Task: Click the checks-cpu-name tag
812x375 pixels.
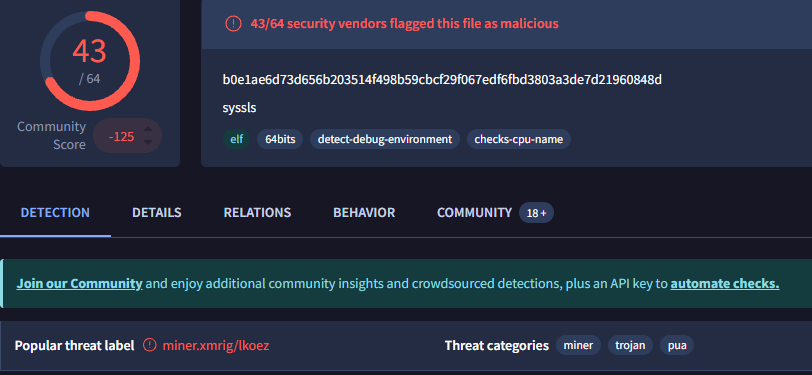Action: tap(518, 139)
